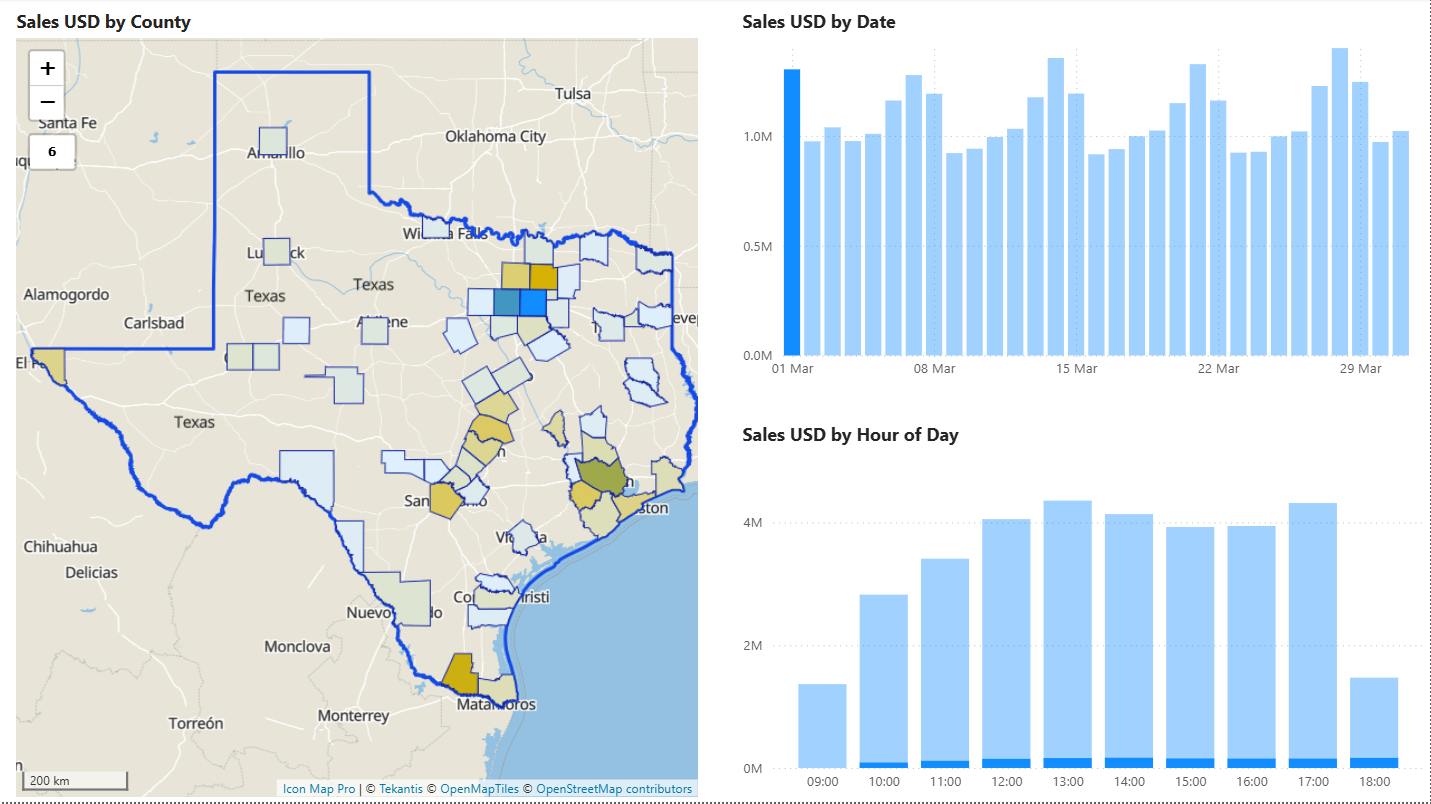Open the Icon Map Pro attribution link
The height and width of the screenshot is (804, 1431).
pyautogui.click(x=319, y=789)
